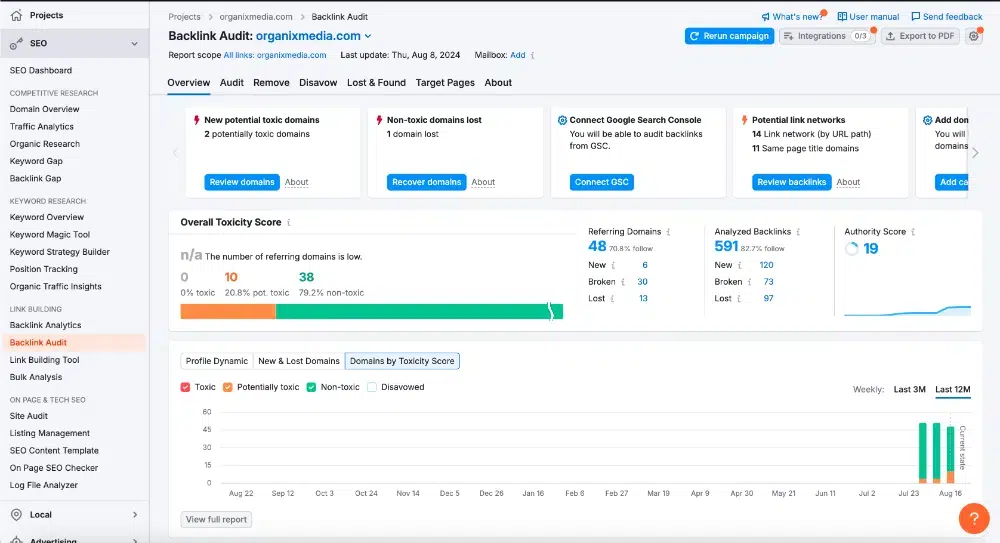Click the info icon beside Overall Toxicity Score

289,223
